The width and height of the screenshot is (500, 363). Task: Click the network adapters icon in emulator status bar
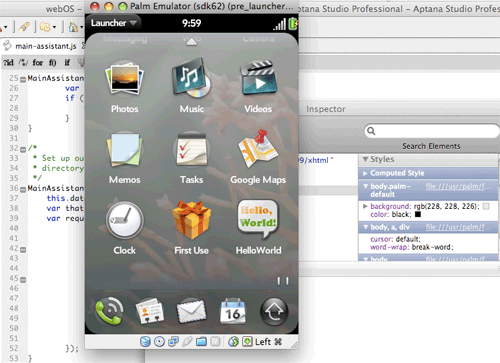(173, 342)
